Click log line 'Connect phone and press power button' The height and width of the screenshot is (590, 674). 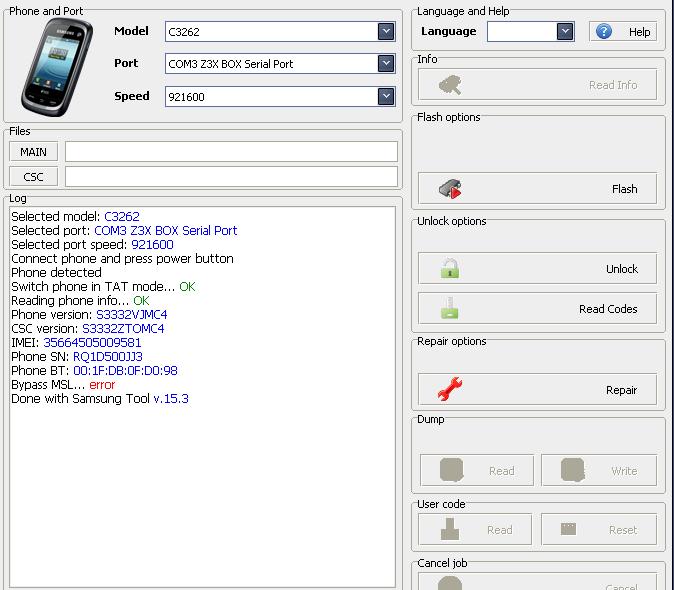pos(123,259)
